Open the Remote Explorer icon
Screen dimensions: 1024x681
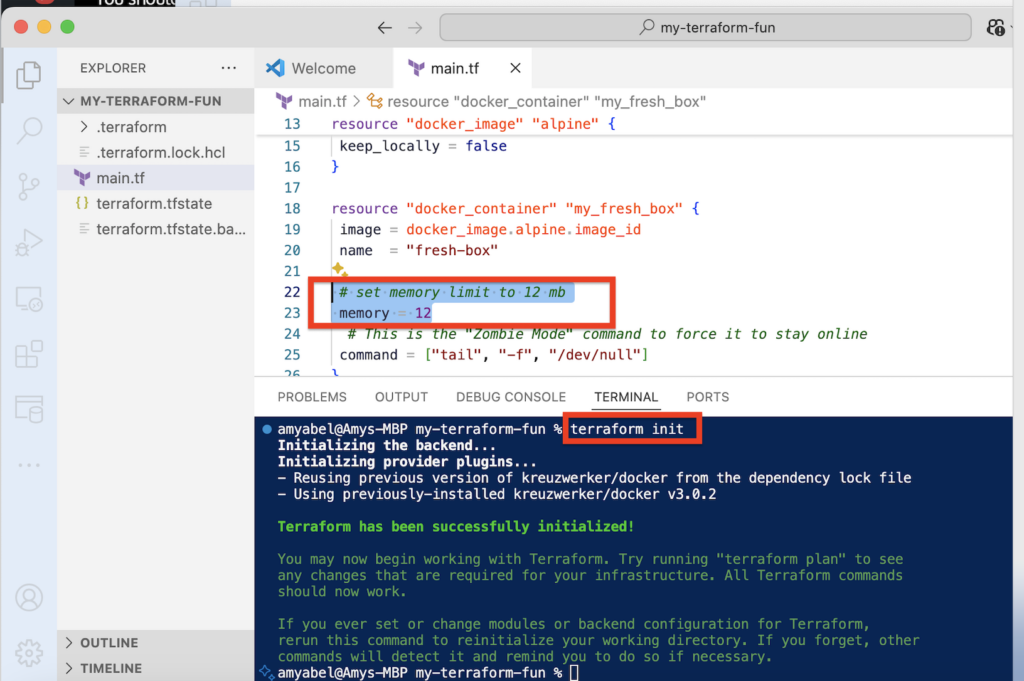29,298
